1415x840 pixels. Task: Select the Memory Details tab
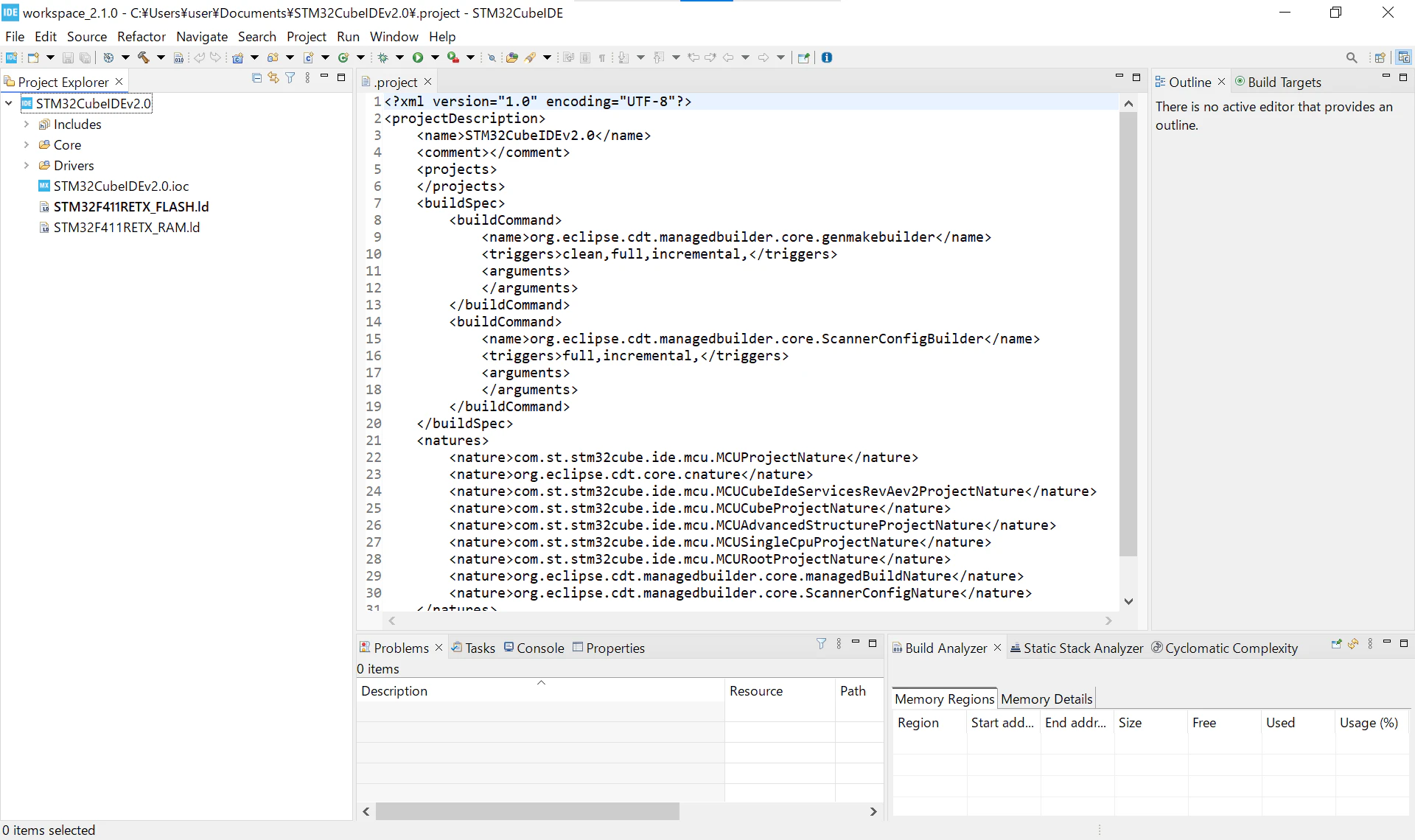point(1047,699)
